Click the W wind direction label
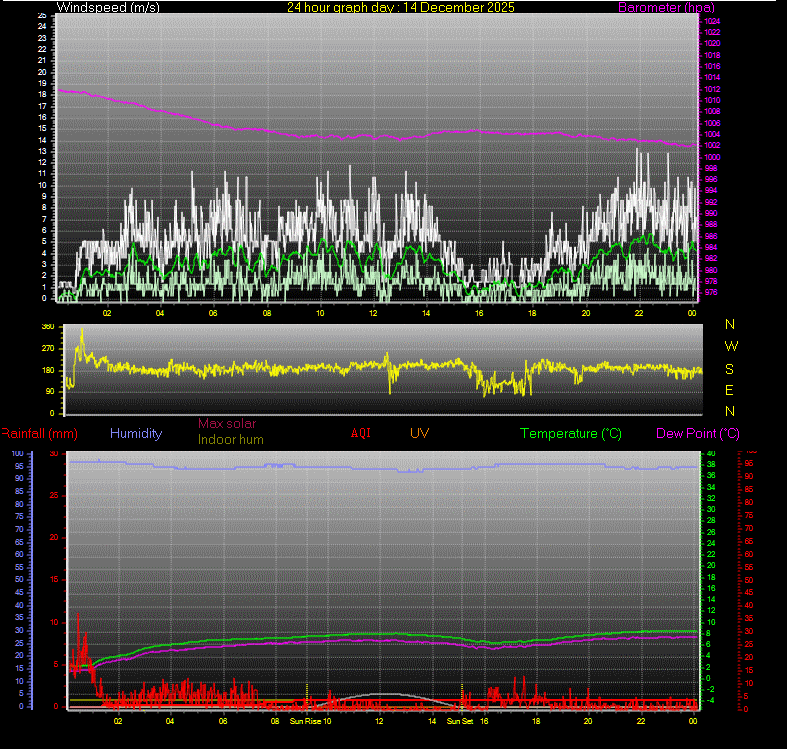Viewport: 787px width, 749px height. [731, 346]
